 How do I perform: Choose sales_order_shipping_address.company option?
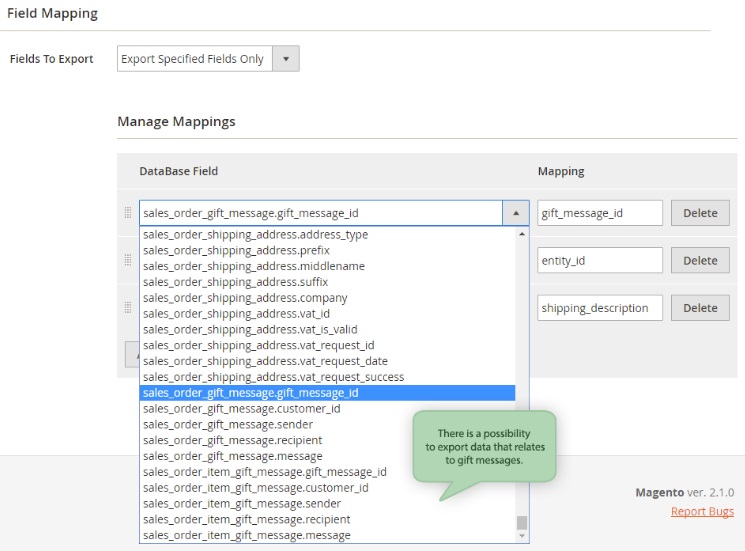point(245,298)
